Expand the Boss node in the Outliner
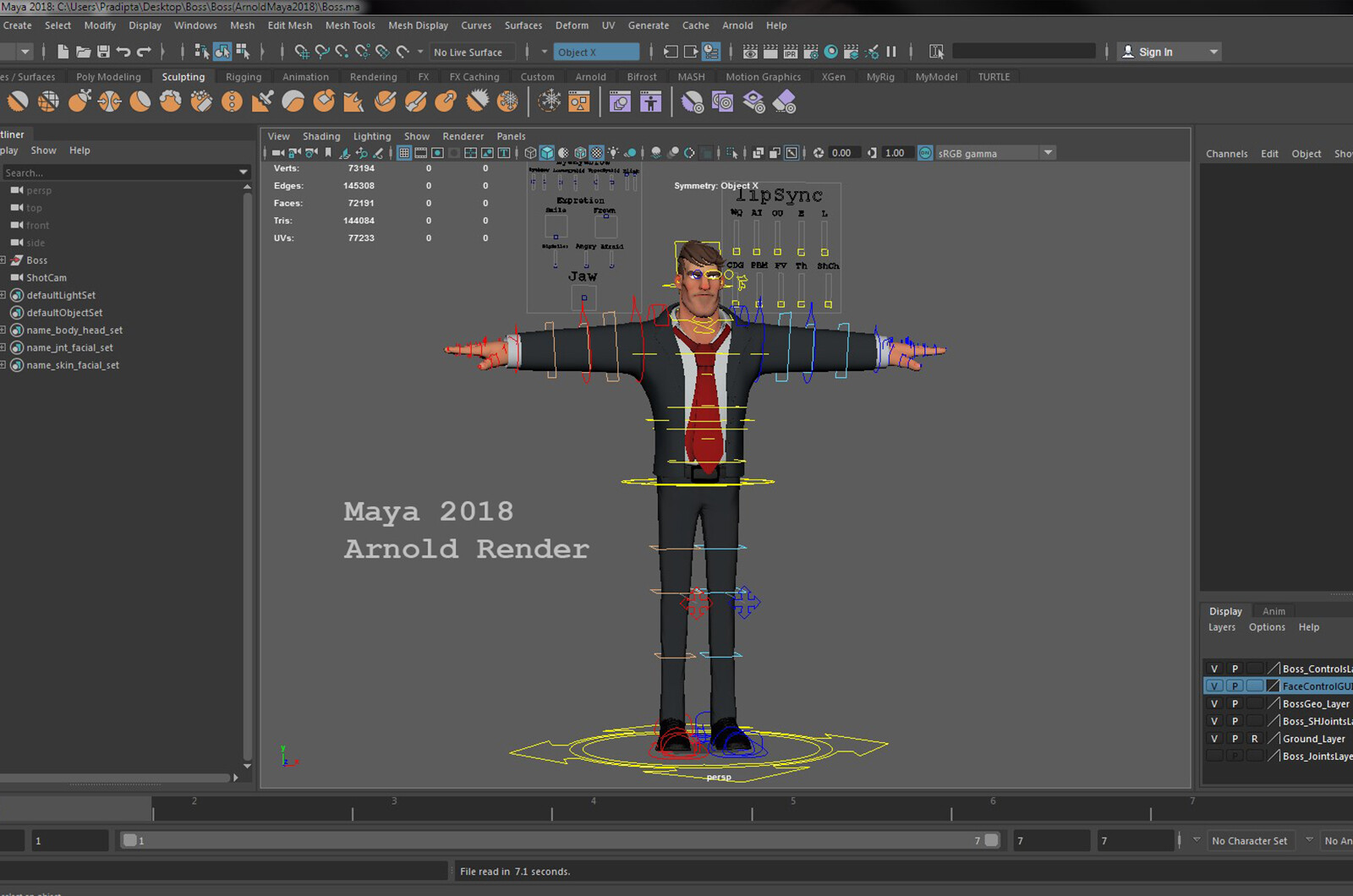This screenshot has height=896, width=1353. coord(5,260)
